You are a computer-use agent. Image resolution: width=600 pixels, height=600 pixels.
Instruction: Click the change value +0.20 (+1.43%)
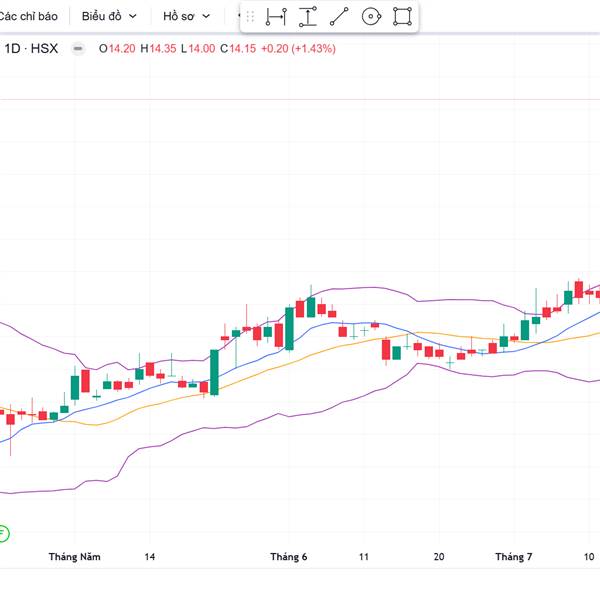[x=298, y=49]
